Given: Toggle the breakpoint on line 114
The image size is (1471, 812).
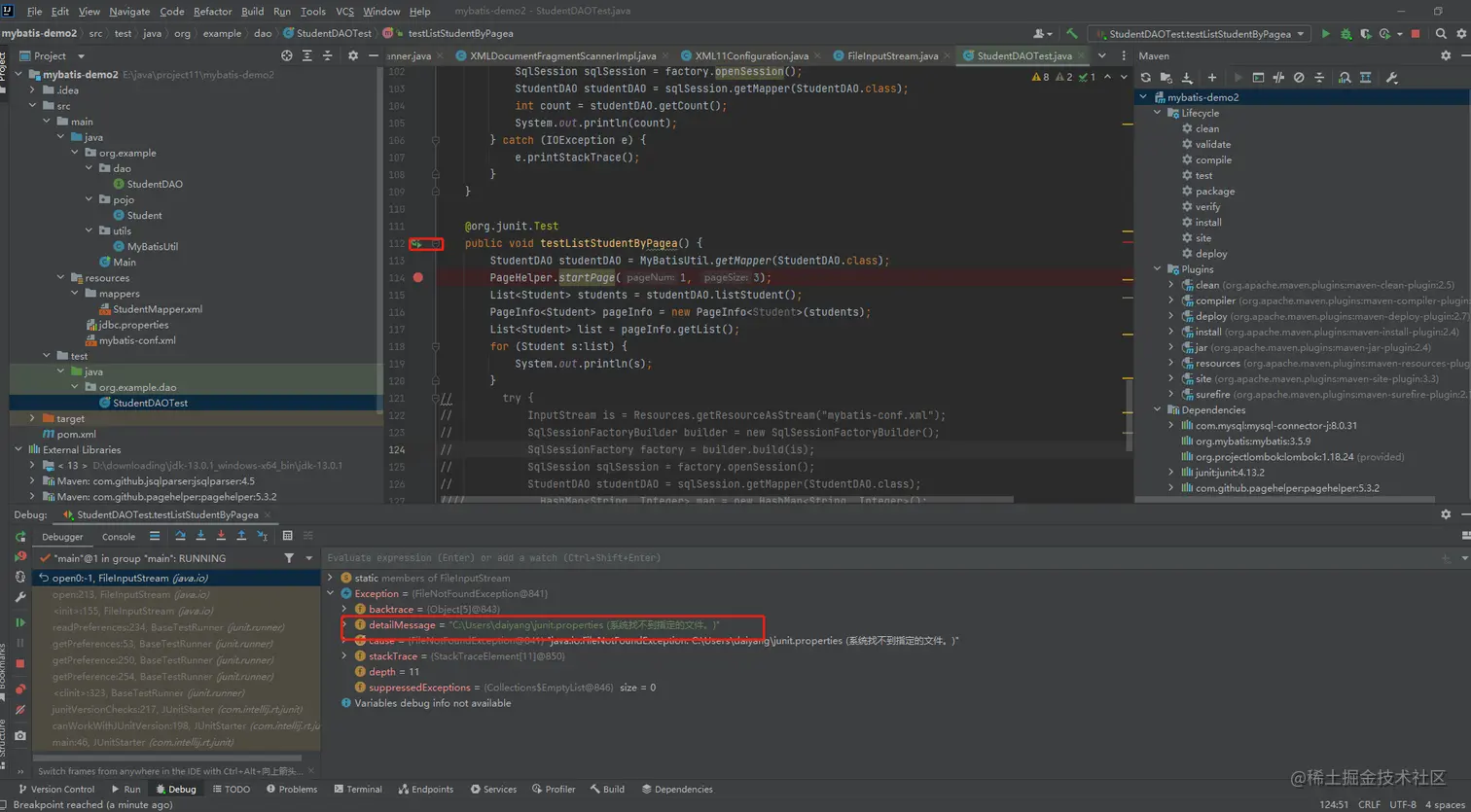Looking at the screenshot, I should [x=418, y=277].
